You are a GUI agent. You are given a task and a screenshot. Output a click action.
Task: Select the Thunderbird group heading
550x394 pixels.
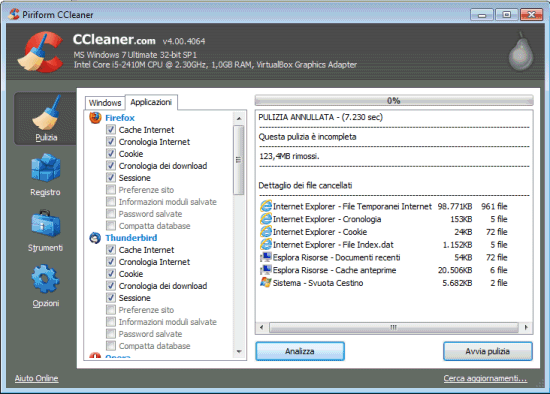(131, 238)
